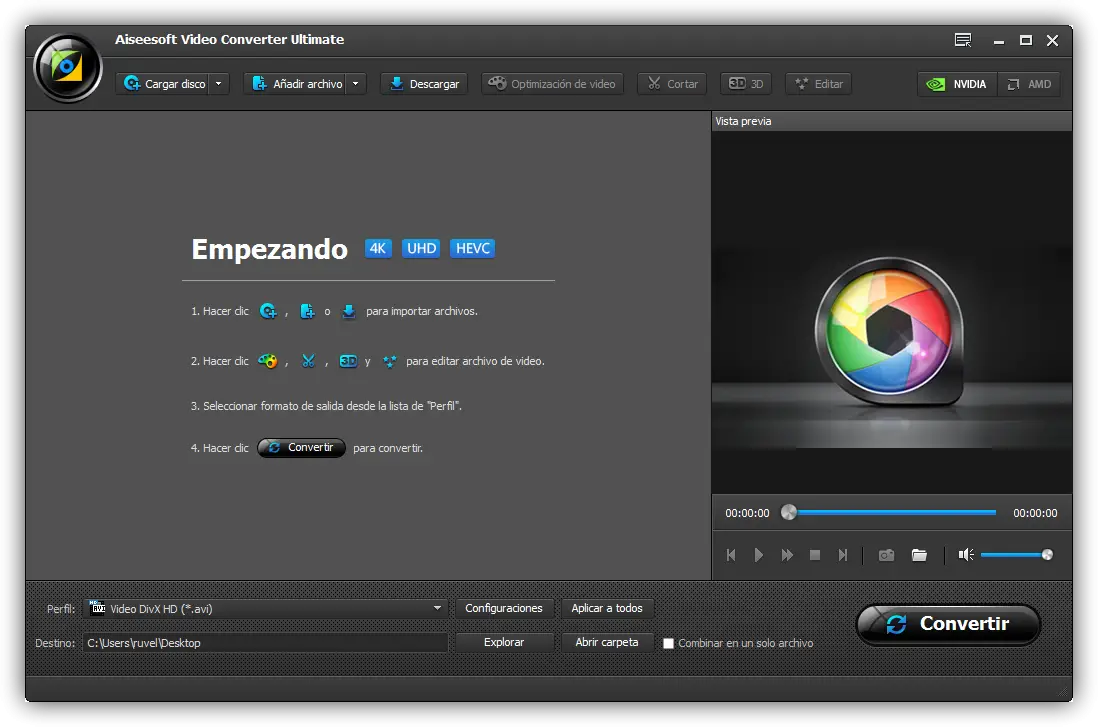The height and width of the screenshot is (727, 1098).
Task: Click the download icon in step 1
Action: click(349, 311)
